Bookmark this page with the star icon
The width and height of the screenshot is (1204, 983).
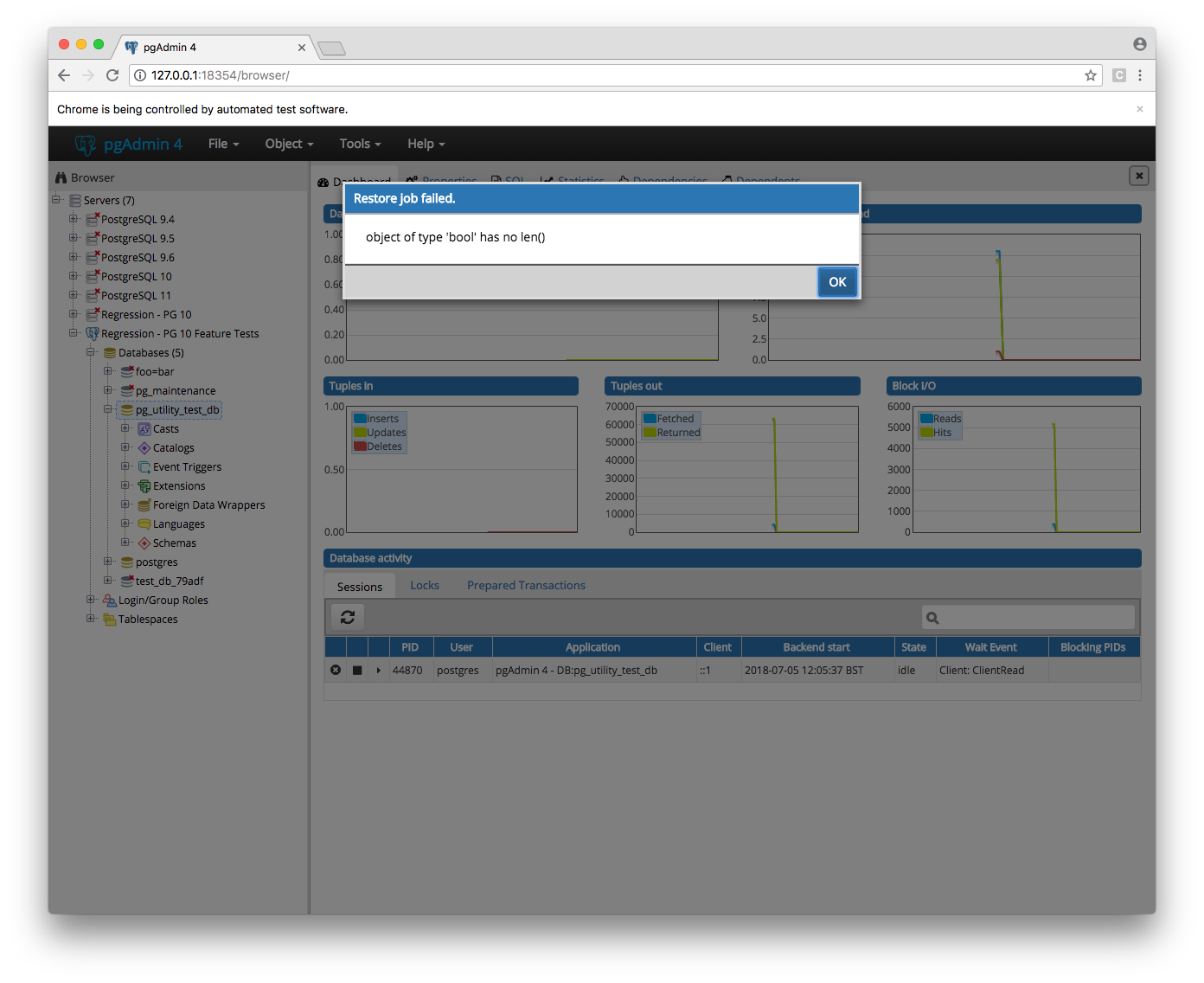click(x=1091, y=75)
